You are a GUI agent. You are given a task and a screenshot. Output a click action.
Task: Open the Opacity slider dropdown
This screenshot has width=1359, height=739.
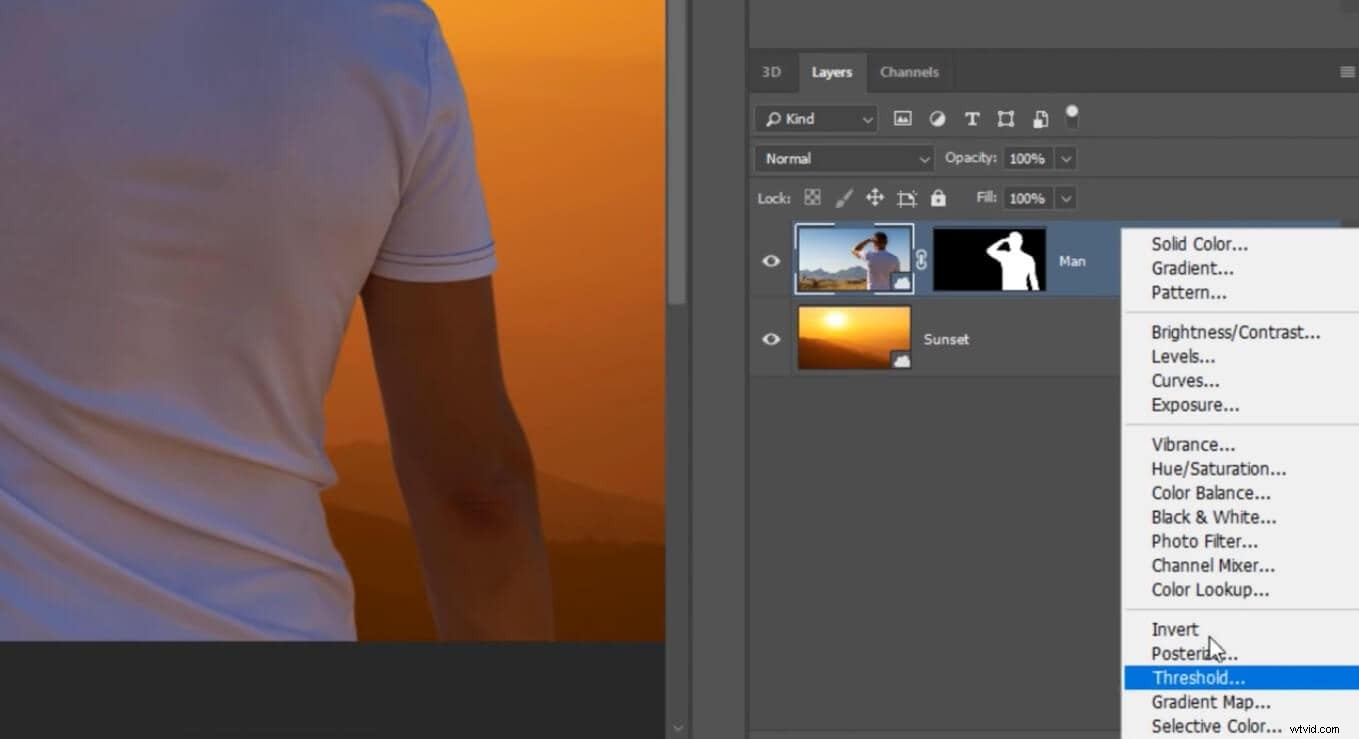(1066, 158)
